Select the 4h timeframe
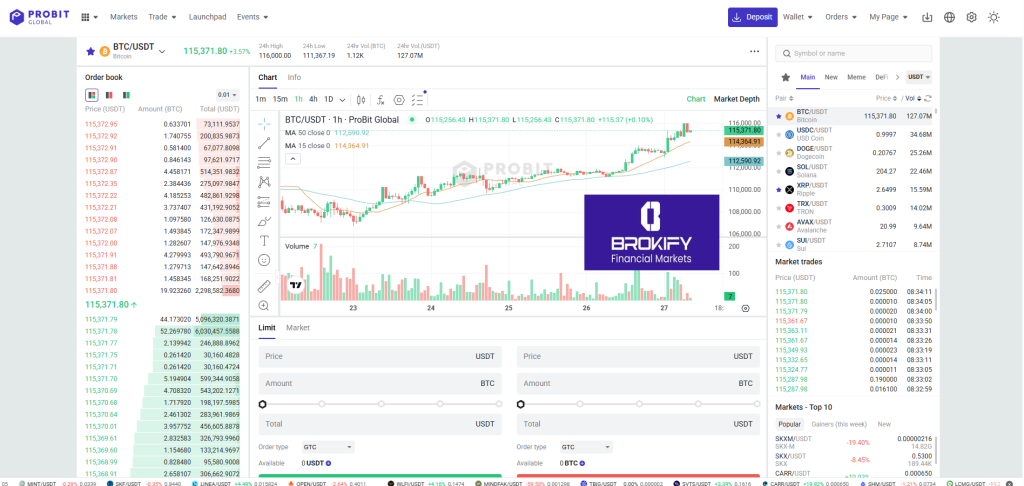Viewport: 1024px width, 486px height. click(x=313, y=99)
